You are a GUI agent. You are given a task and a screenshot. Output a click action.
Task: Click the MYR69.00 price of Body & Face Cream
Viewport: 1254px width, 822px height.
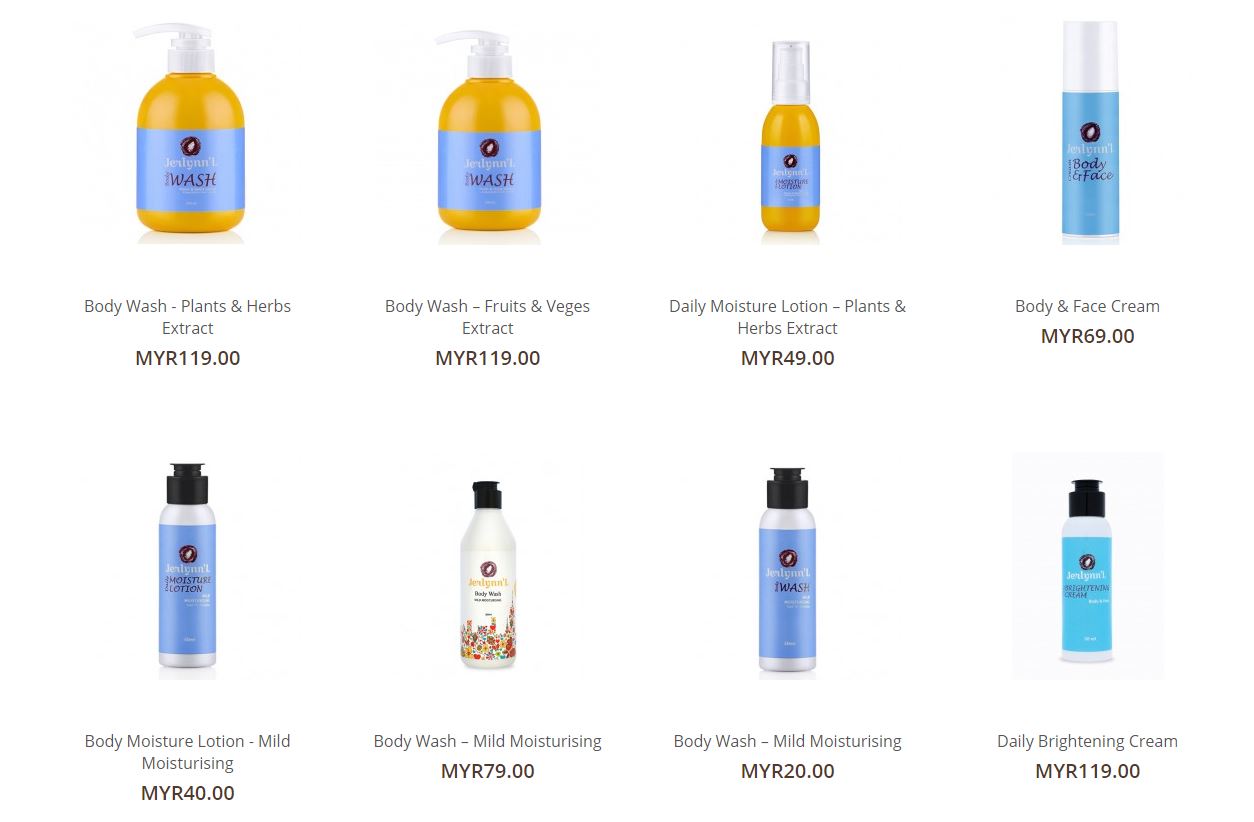[x=1088, y=336]
